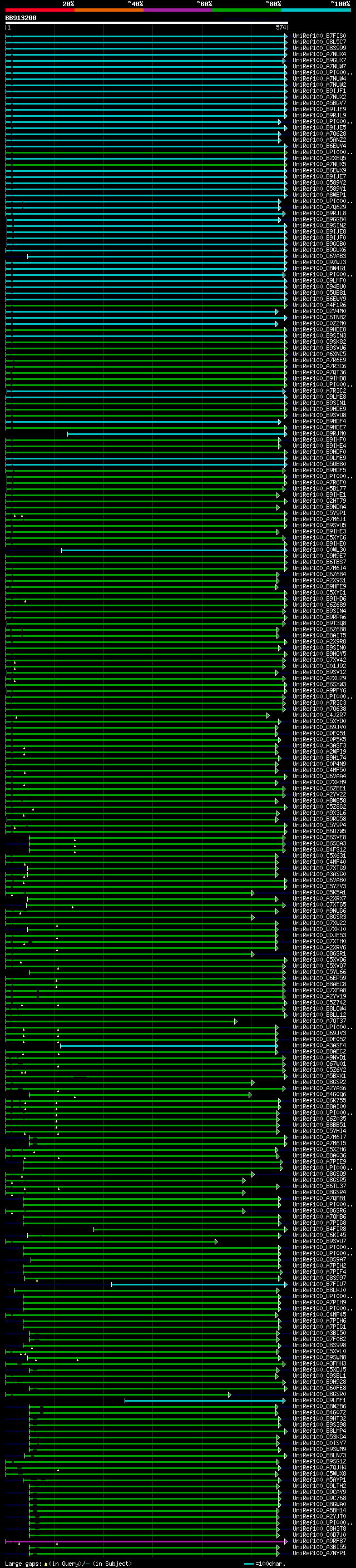This screenshot has width=356, height=1568.
Task: Select hit label UniRef100_Q2HT79
Action: tap(319, 501)
